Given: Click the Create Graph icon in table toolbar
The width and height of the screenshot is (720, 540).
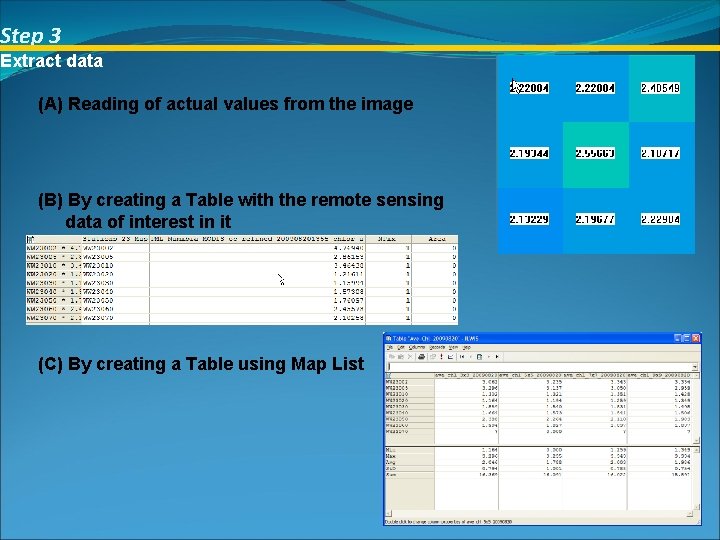Looking at the screenshot, I should [450, 357].
